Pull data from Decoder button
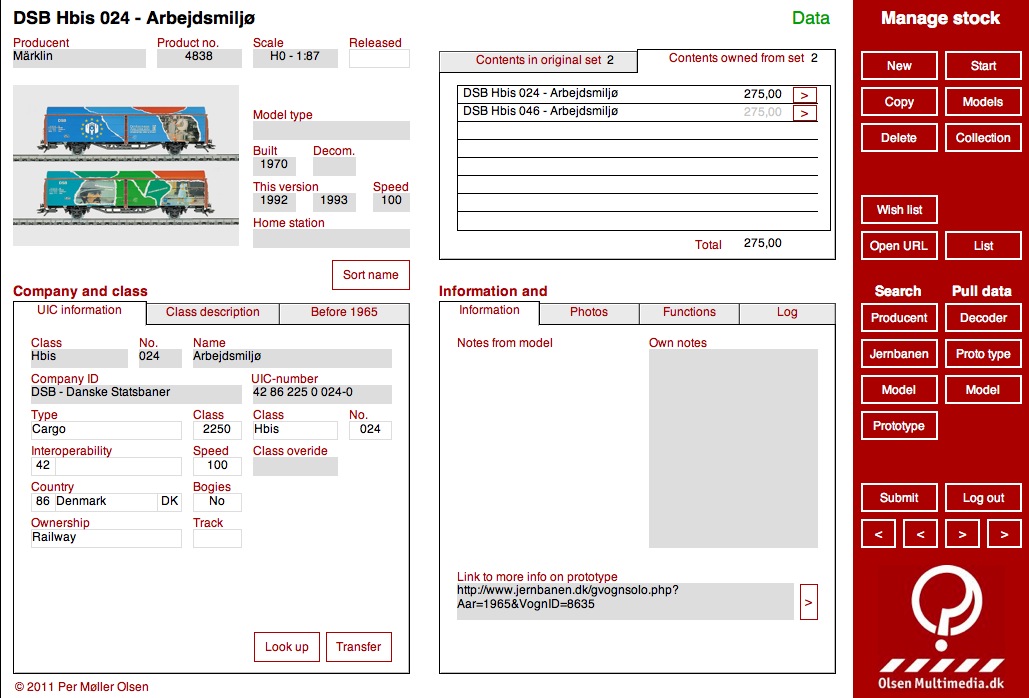1029x698 pixels. point(983,318)
